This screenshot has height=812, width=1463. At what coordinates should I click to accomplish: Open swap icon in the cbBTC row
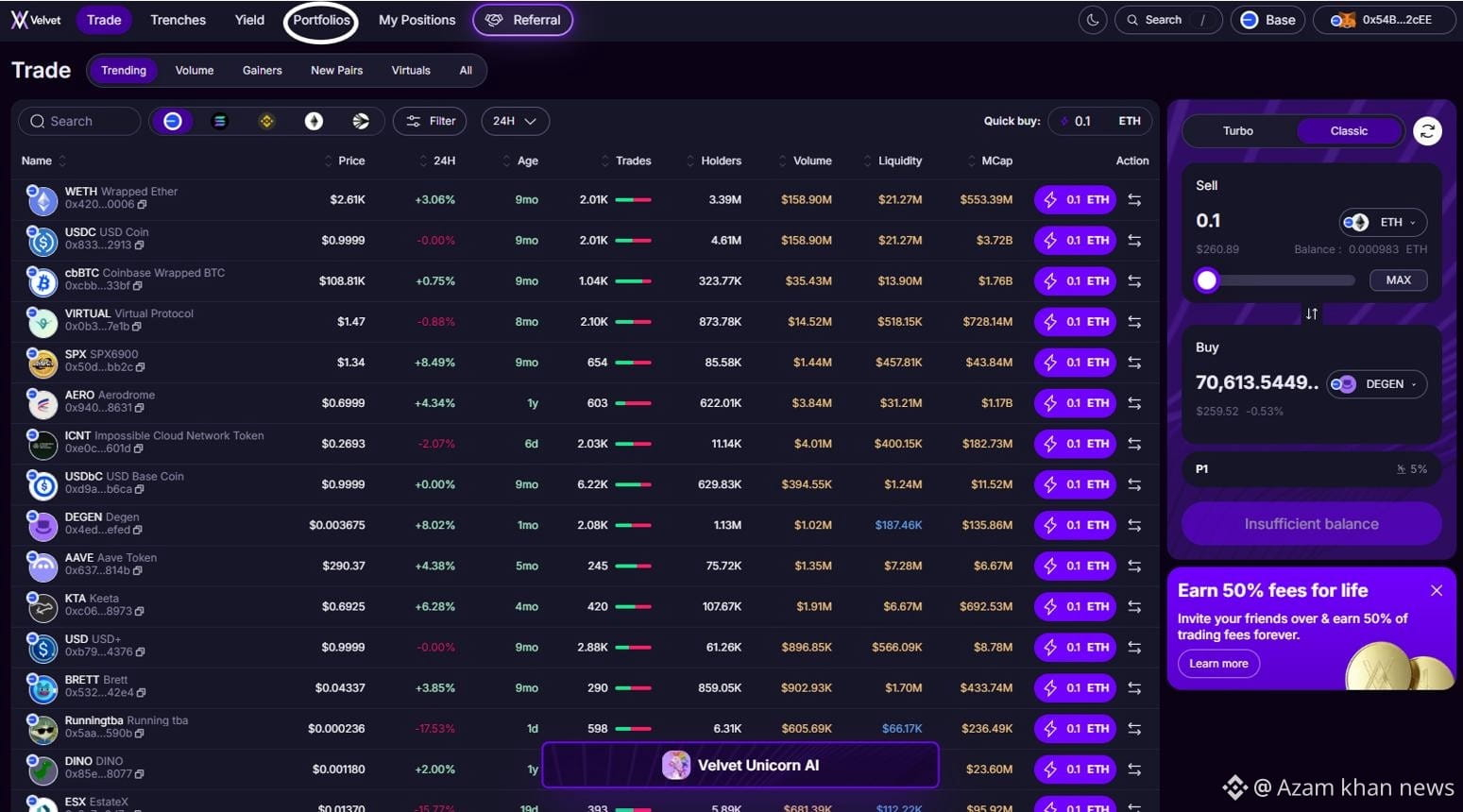coord(1134,281)
